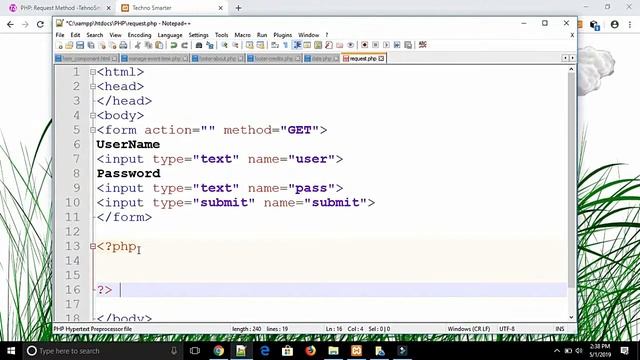
Task: Click the vertical scrollbar up arrow
Action: pyautogui.click(x=571, y=69)
